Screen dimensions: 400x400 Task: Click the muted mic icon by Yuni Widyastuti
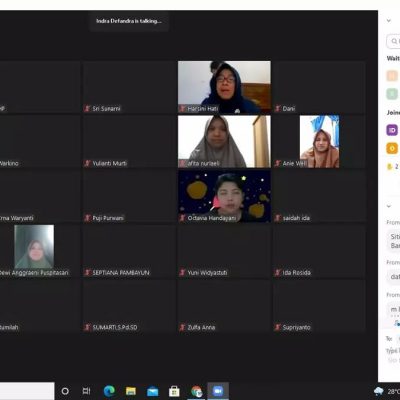click(x=182, y=272)
